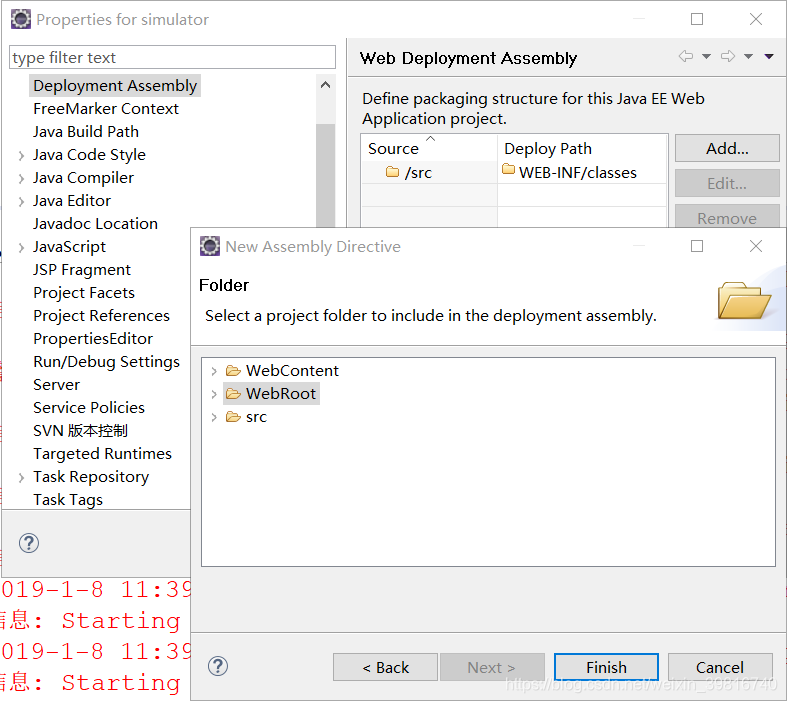Select the WebContent folder icon
Image resolution: width=787 pixels, height=703 pixels.
click(233, 371)
